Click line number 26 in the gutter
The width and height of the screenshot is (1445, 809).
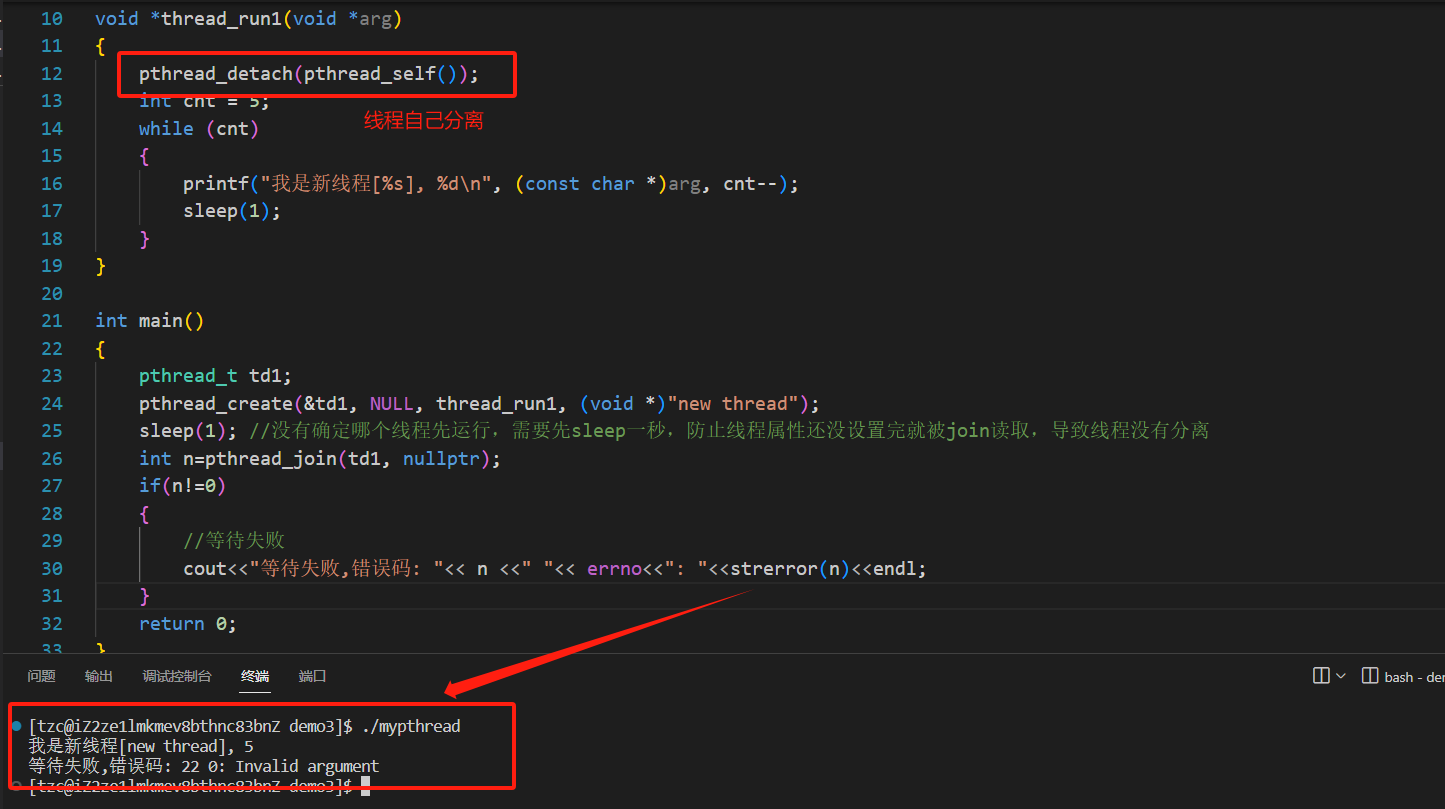tap(51, 458)
